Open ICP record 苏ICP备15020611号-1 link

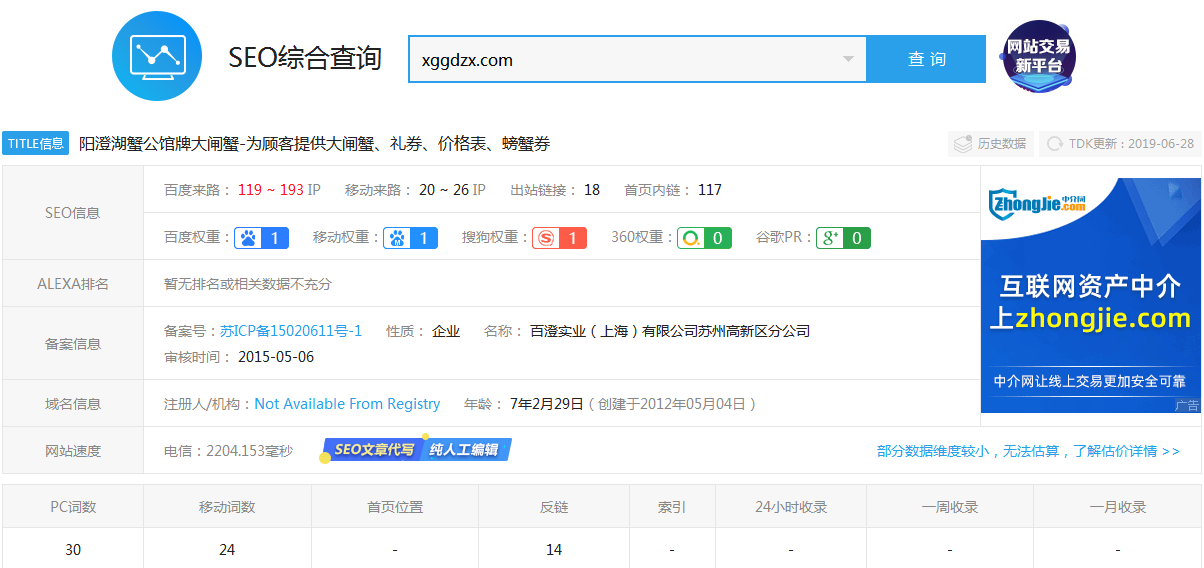point(291,331)
